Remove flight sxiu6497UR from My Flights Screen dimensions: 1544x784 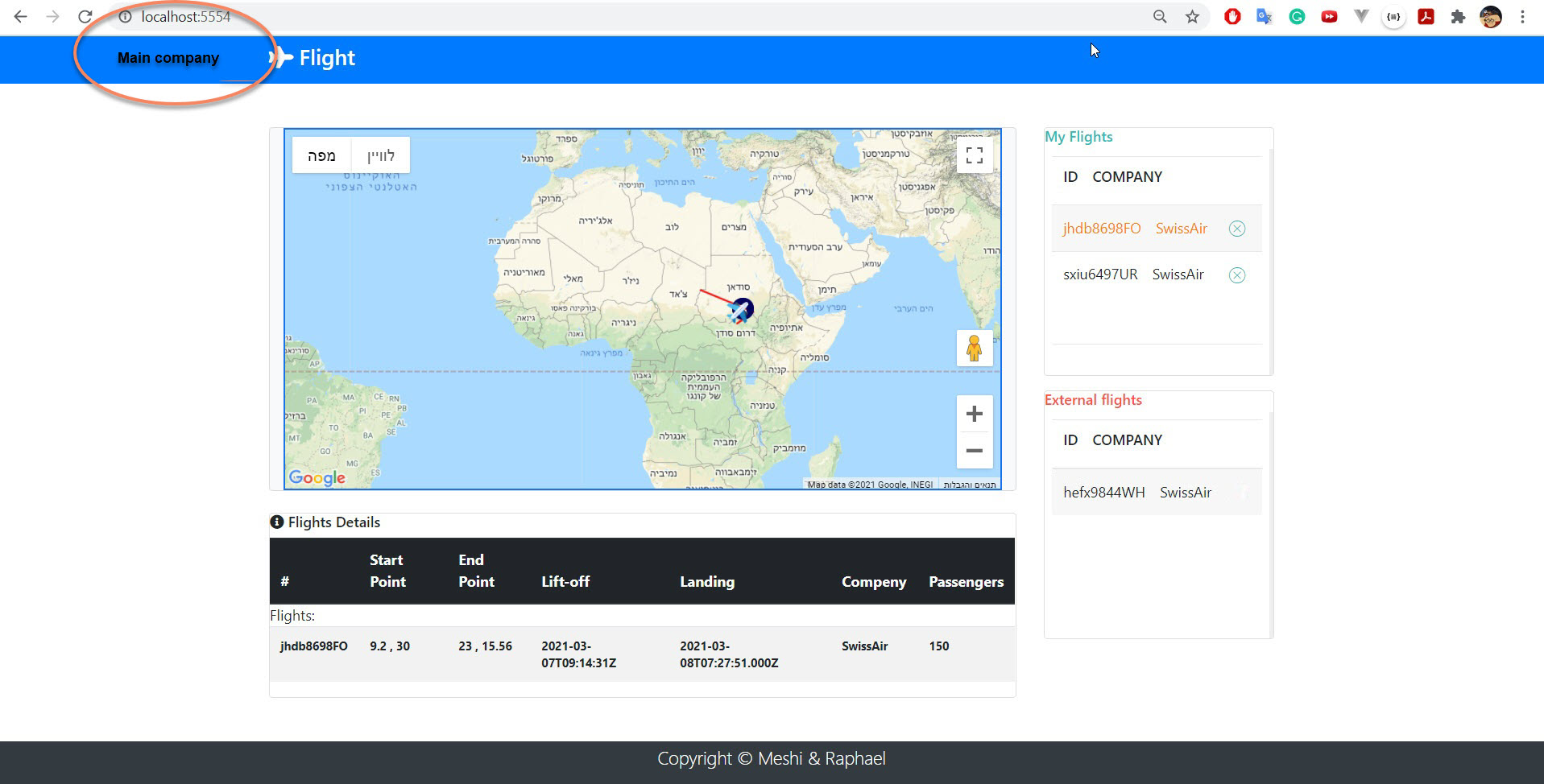[1237, 275]
